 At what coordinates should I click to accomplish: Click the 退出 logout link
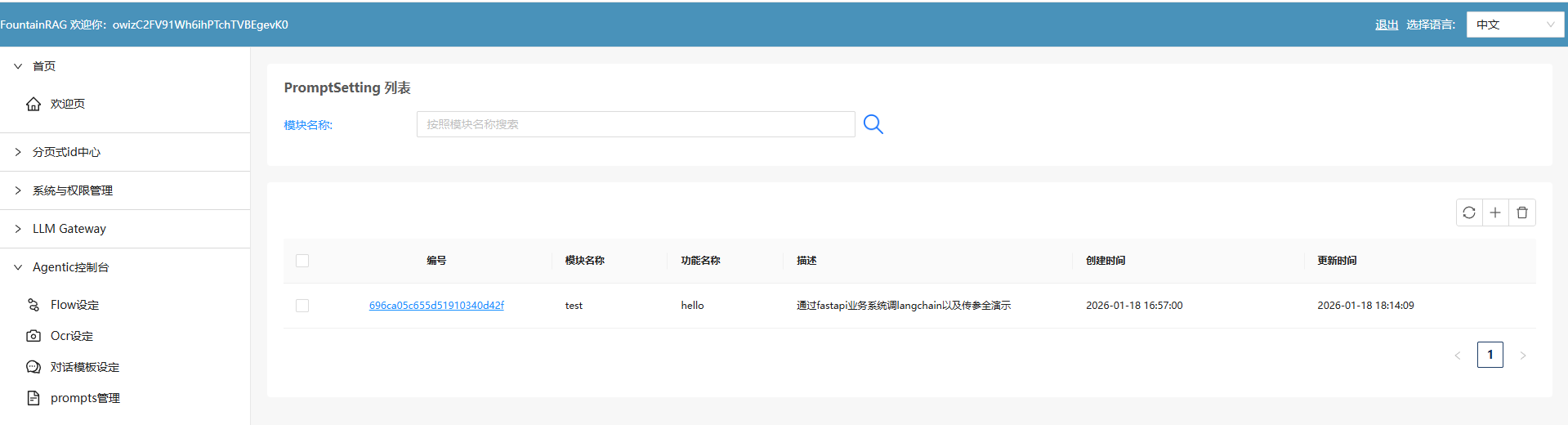point(1387,25)
